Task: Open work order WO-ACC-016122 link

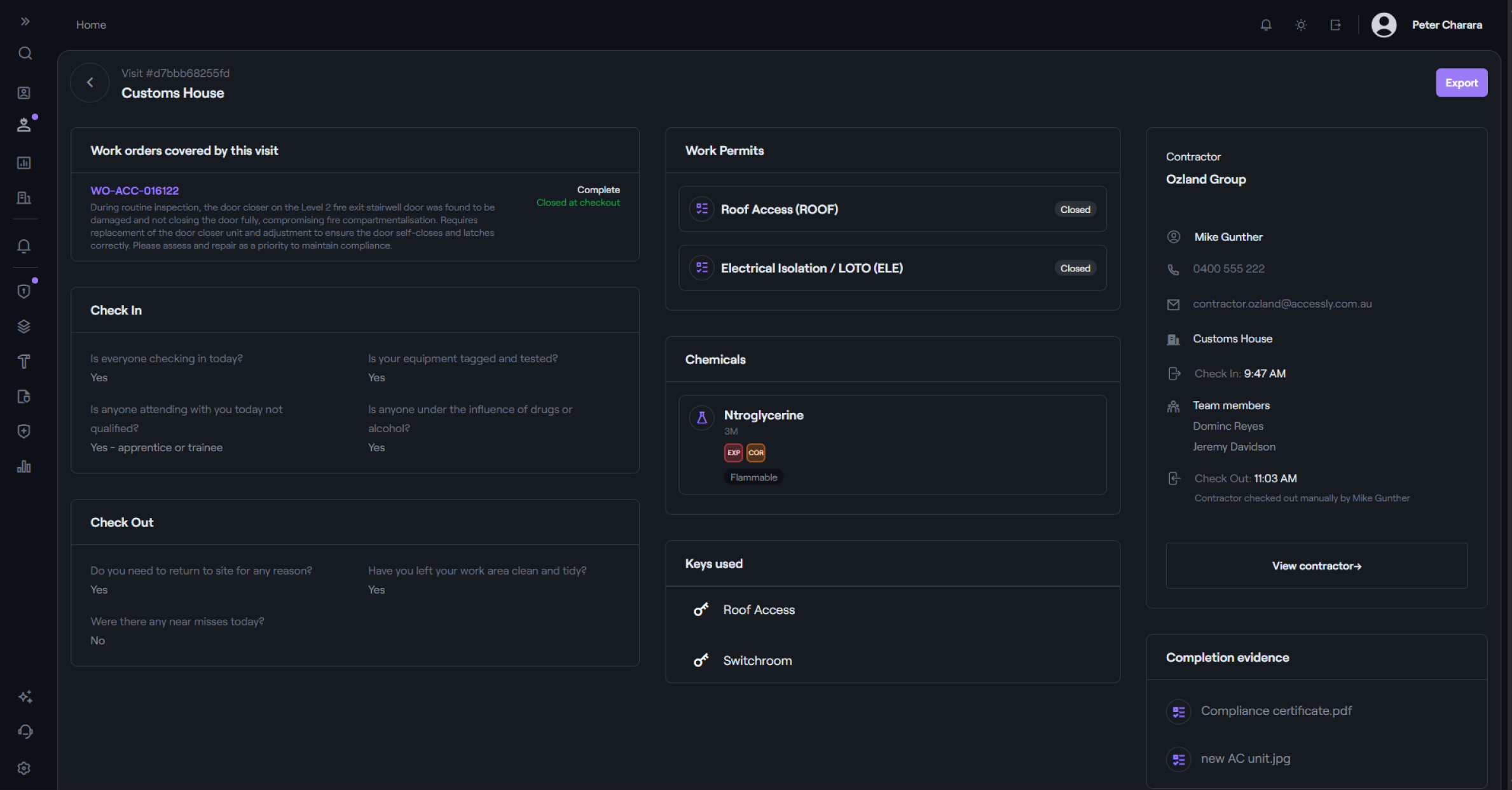Action: tap(135, 191)
